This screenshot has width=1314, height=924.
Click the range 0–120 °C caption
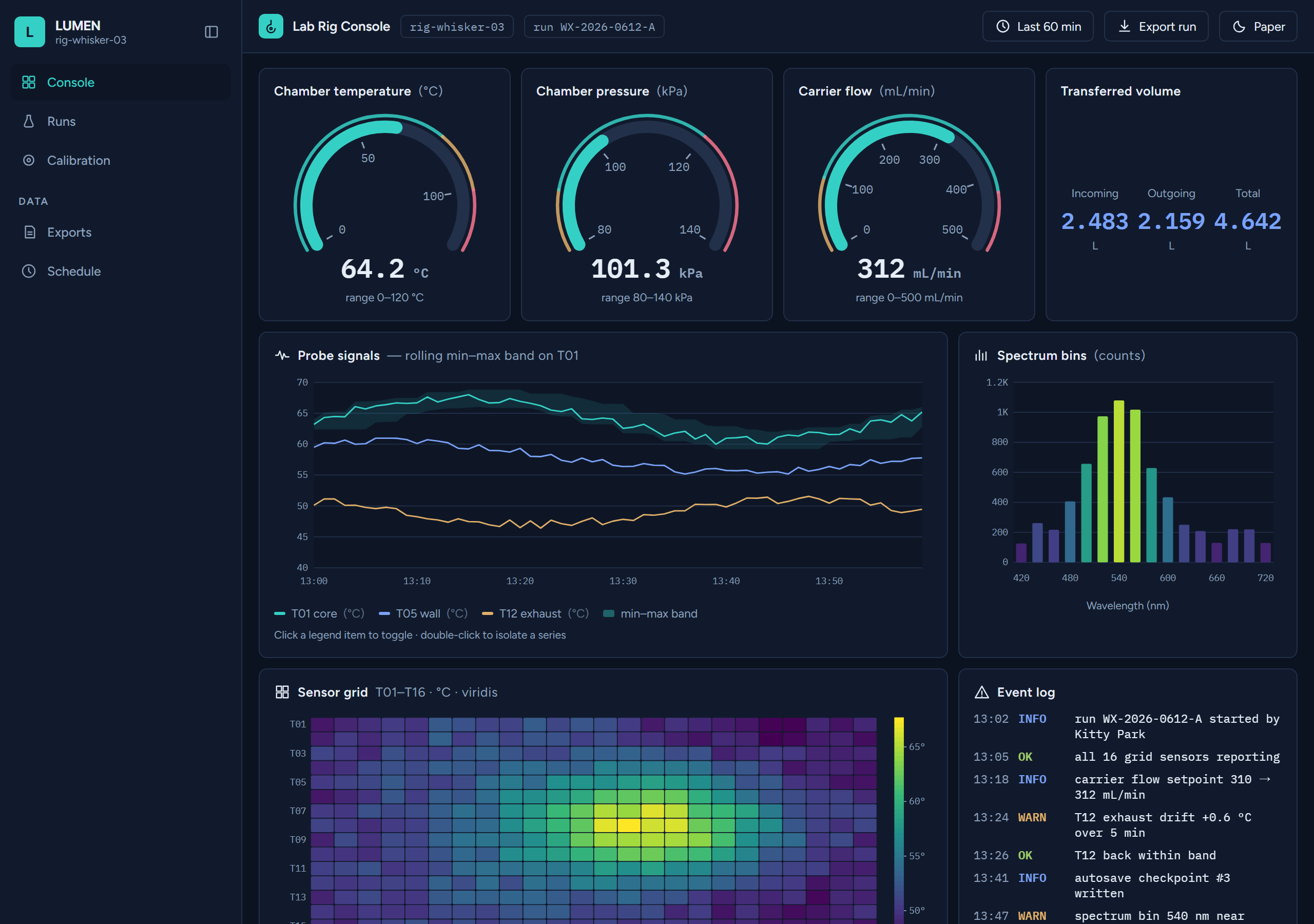[x=384, y=298]
